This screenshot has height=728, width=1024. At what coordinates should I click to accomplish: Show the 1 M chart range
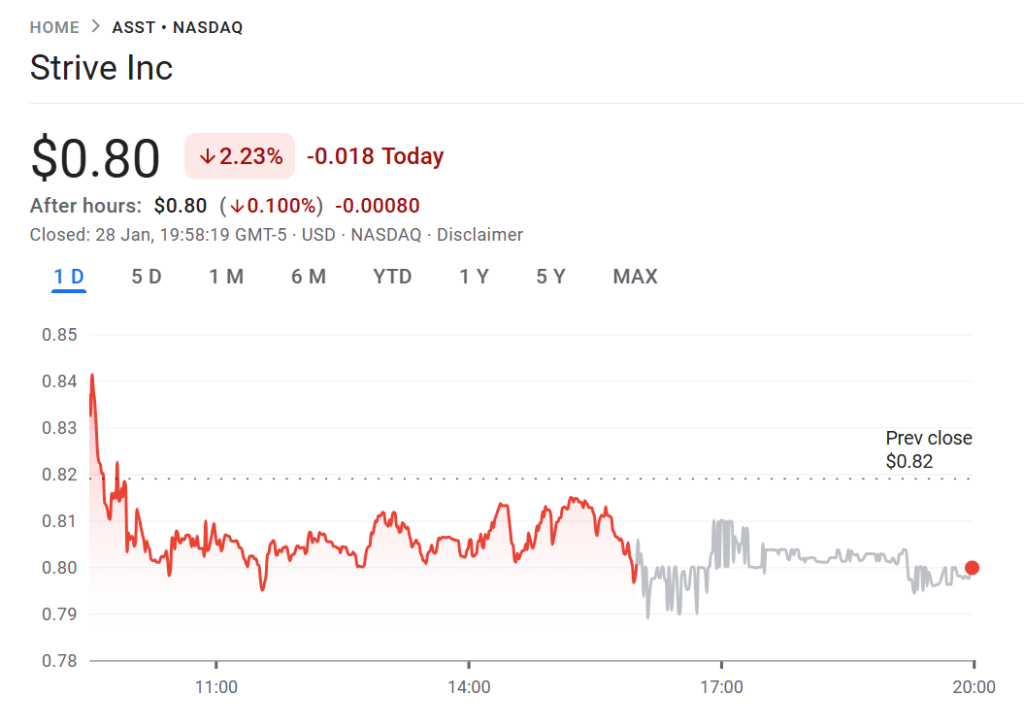(x=226, y=277)
